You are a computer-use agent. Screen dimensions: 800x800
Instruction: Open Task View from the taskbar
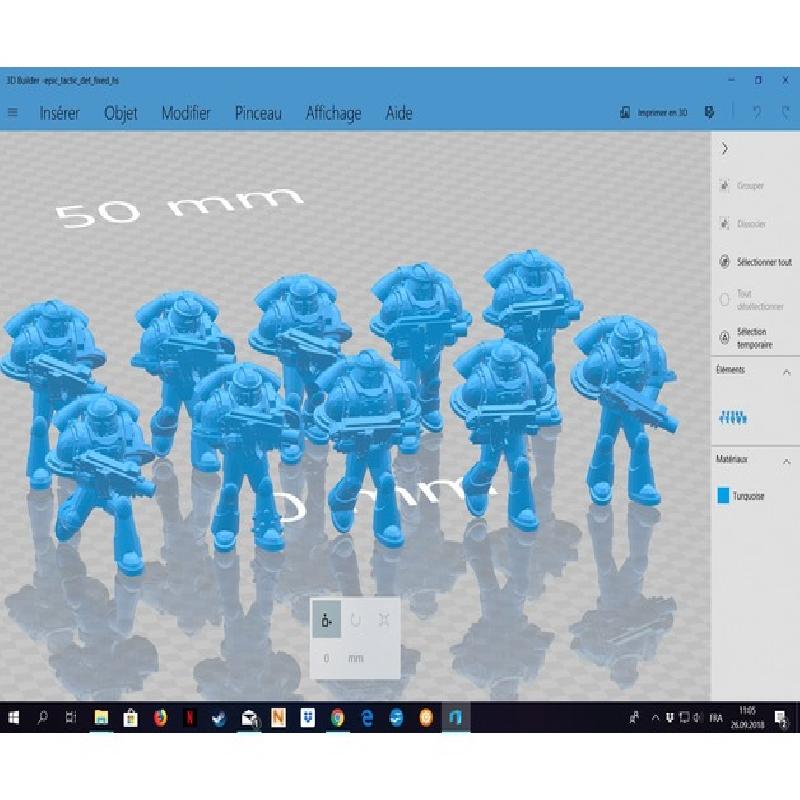point(71,718)
